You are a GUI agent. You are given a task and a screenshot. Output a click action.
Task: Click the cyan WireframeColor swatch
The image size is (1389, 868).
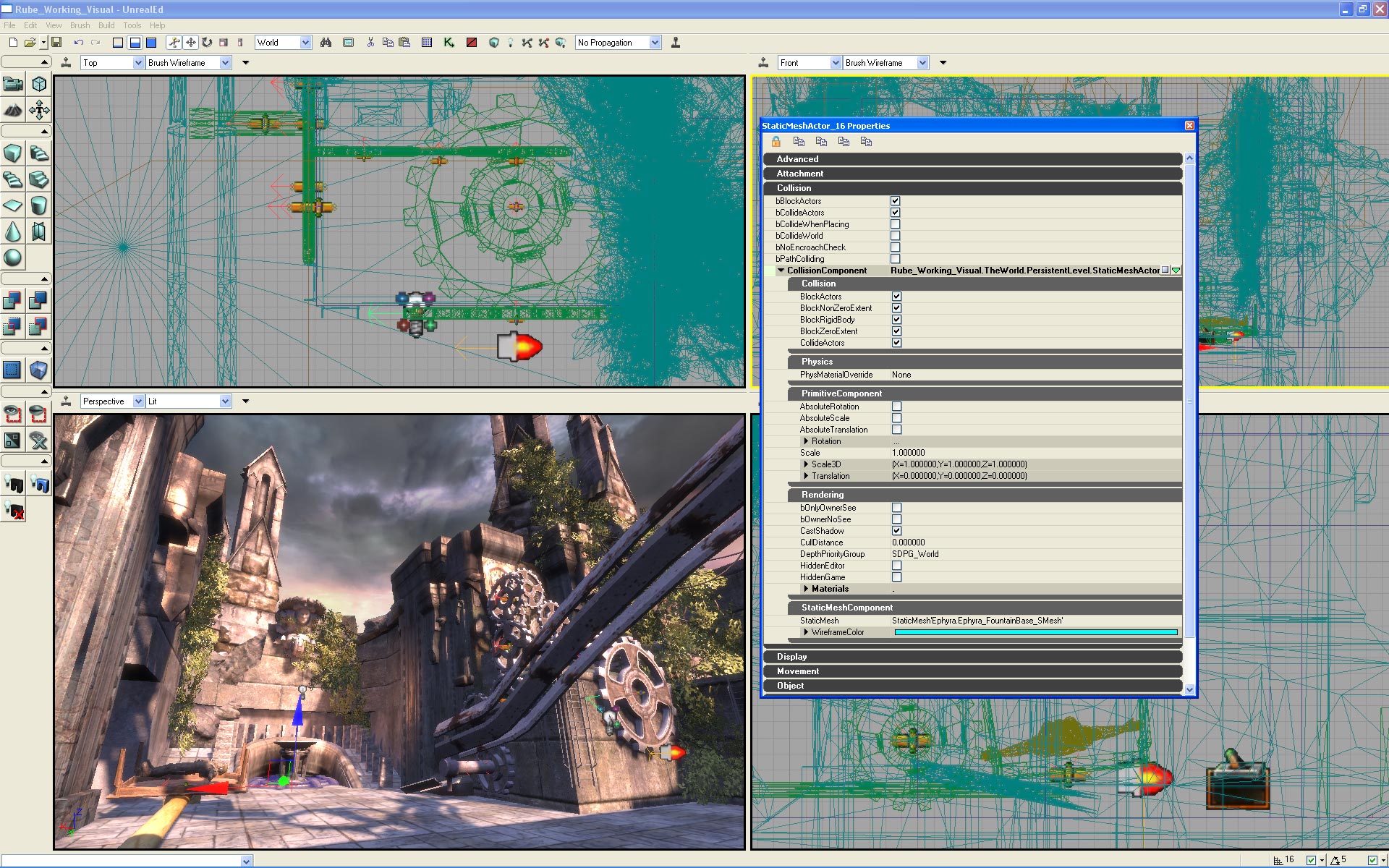(x=1035, y=632)
